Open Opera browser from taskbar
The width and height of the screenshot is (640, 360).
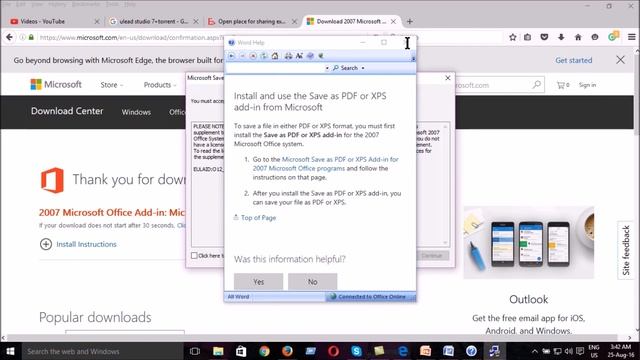pos(333,351)
